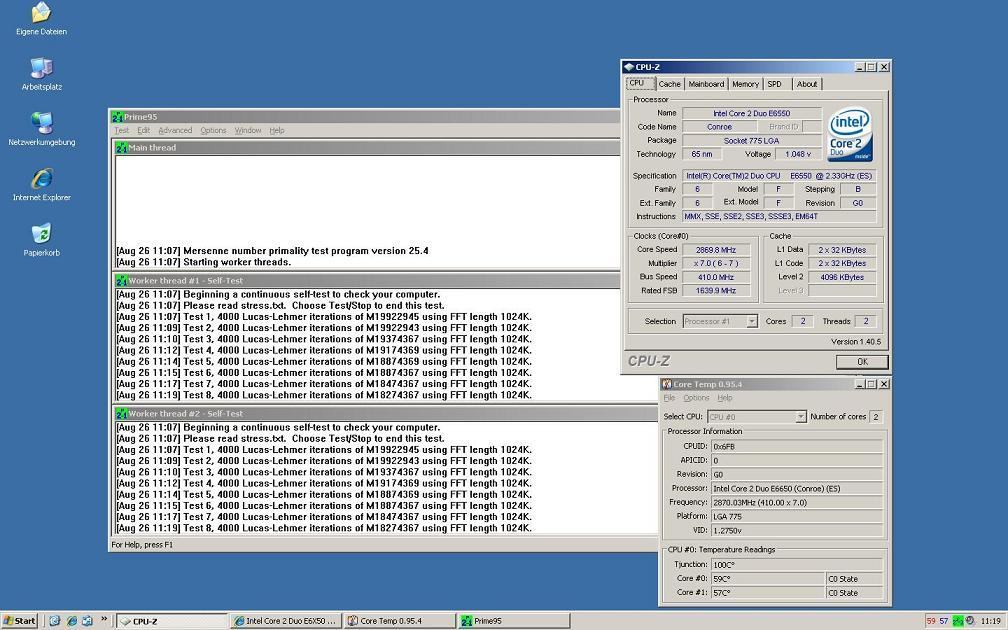
Task: Click Core Speed value 2869.8 MHz
Action: pos(716,250)
